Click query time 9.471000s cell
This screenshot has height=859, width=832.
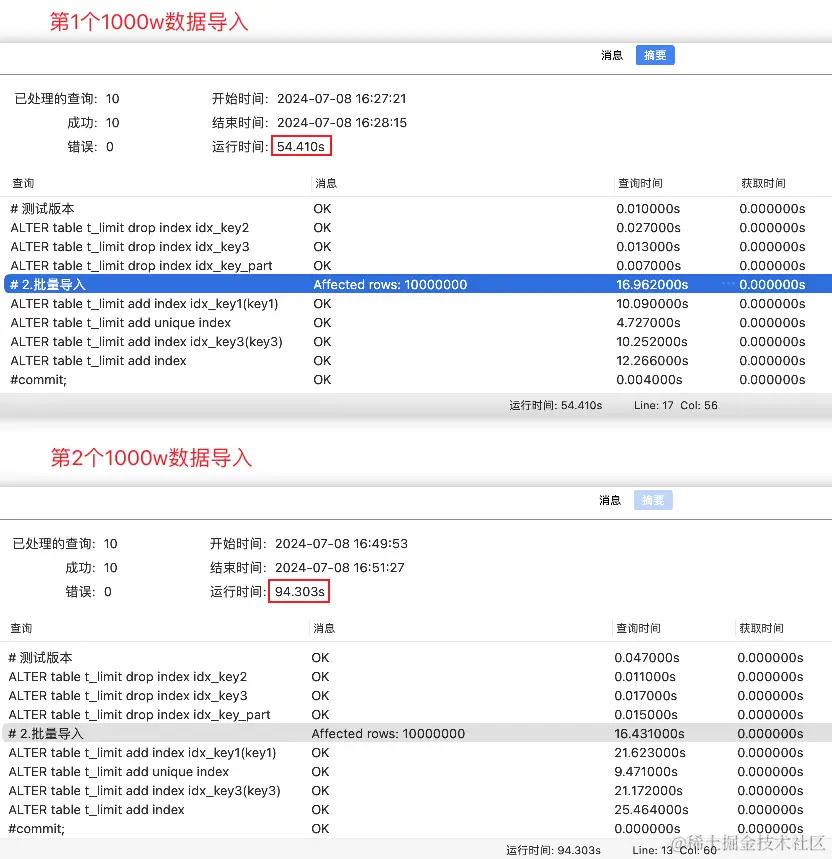[646, 772]
